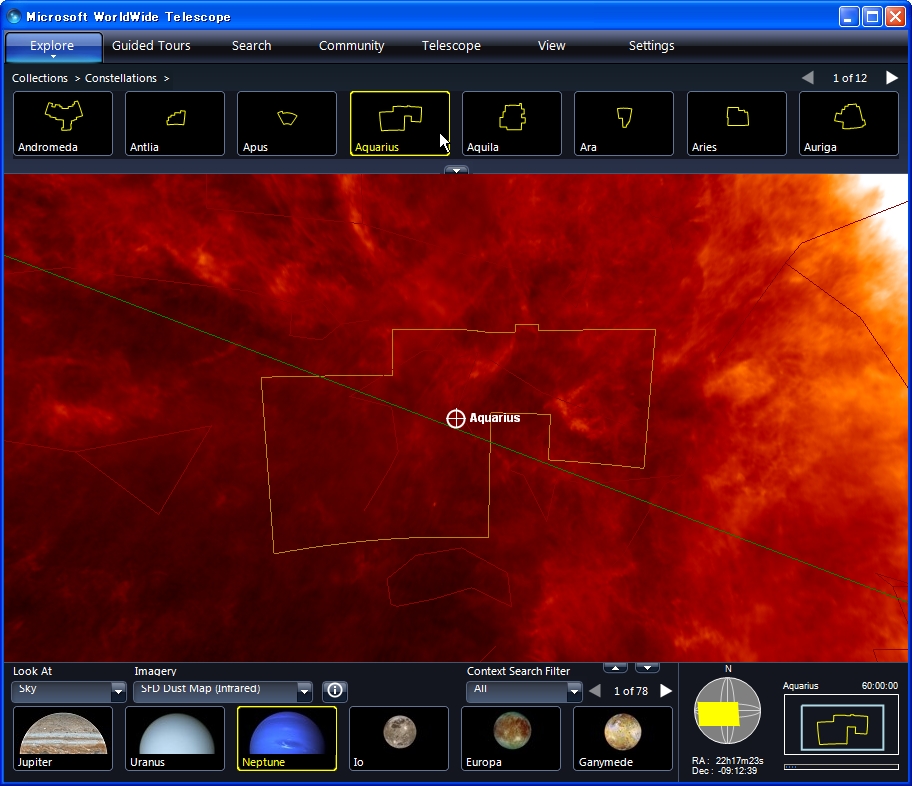This screenshot has width=912, height=786.
Task: Select the Europa thumbnail
Action: (x=511, y=739)
